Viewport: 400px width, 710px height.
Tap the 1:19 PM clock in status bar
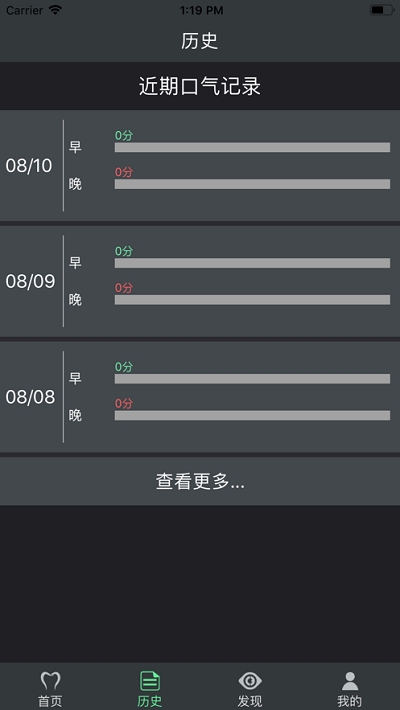(x=201, y=10)
